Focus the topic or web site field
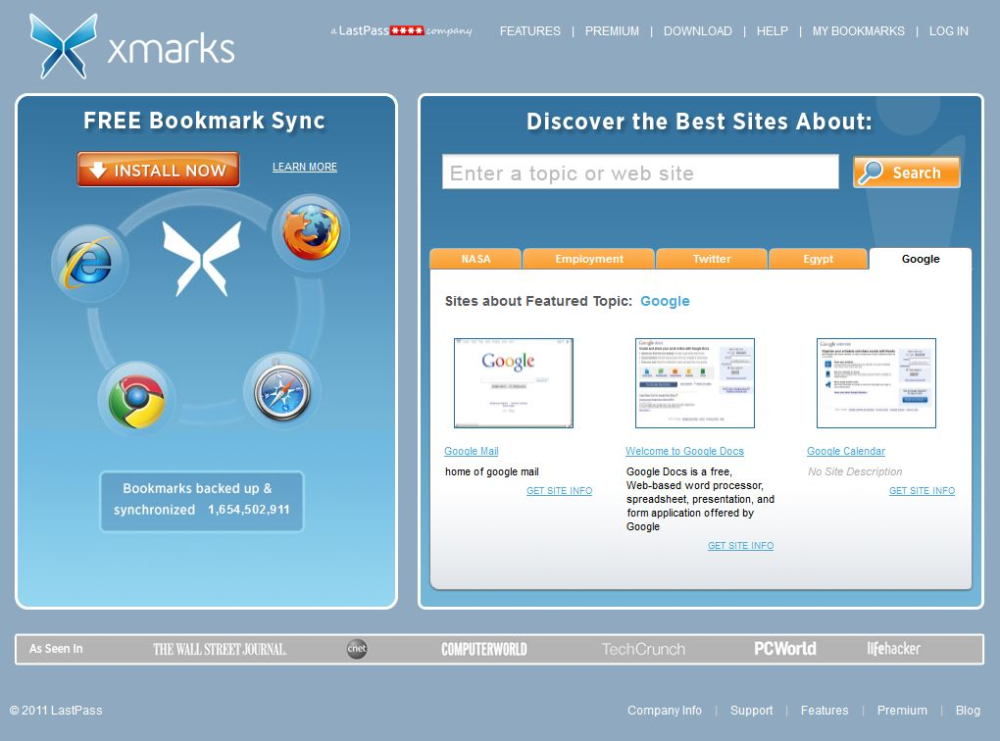The width and height of the screenshot is (1000, 741). [640, 172]
